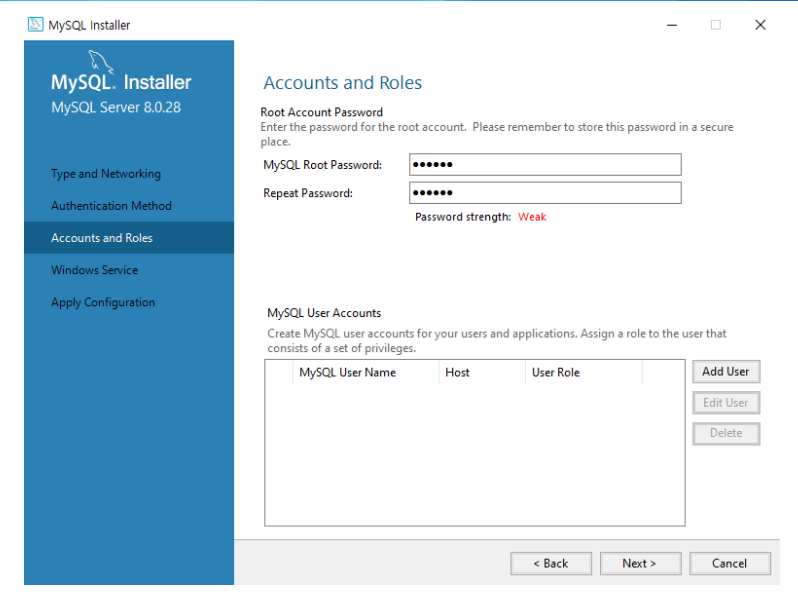Go to Type and Networking step
798x605 pixels.
pos(106,174)
